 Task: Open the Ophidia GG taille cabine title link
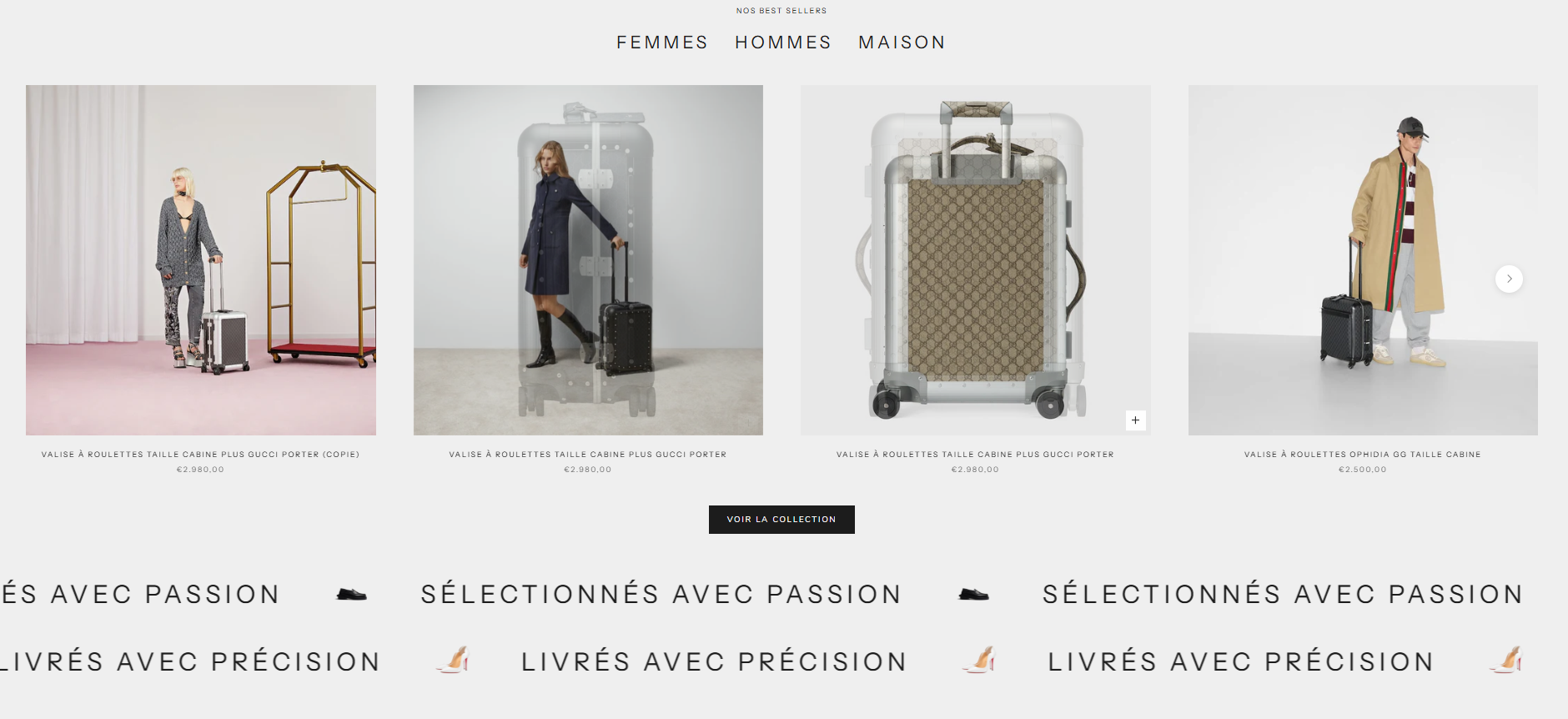click(x=1363, y=455)
